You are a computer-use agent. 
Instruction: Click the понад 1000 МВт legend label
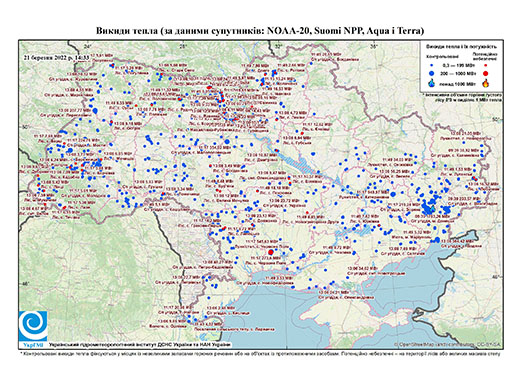point(457,83)
